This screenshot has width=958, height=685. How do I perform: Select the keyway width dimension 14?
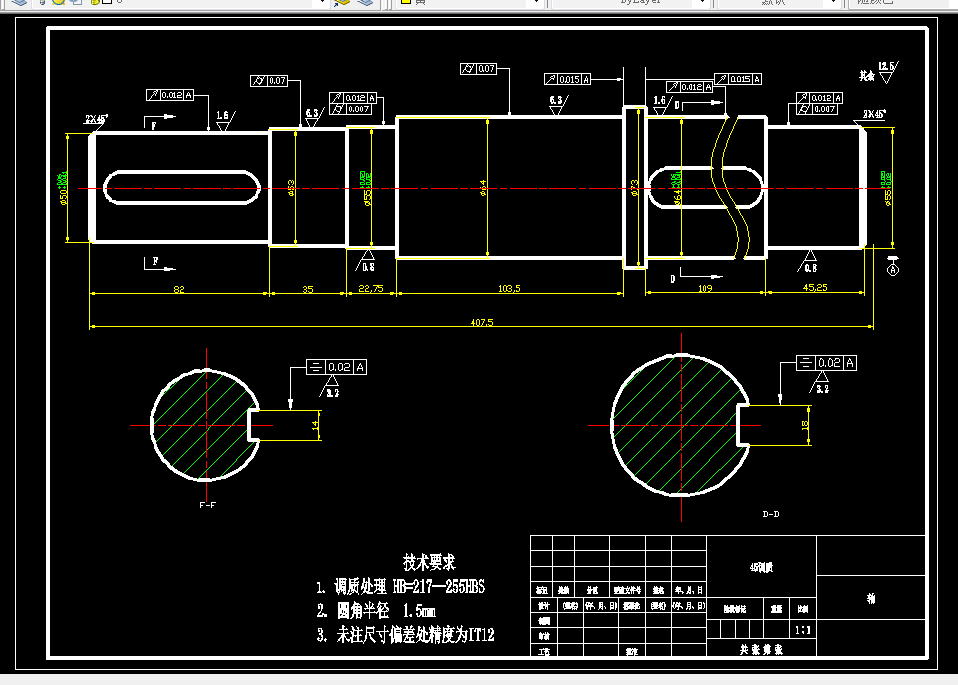click(x=315, y=425)
